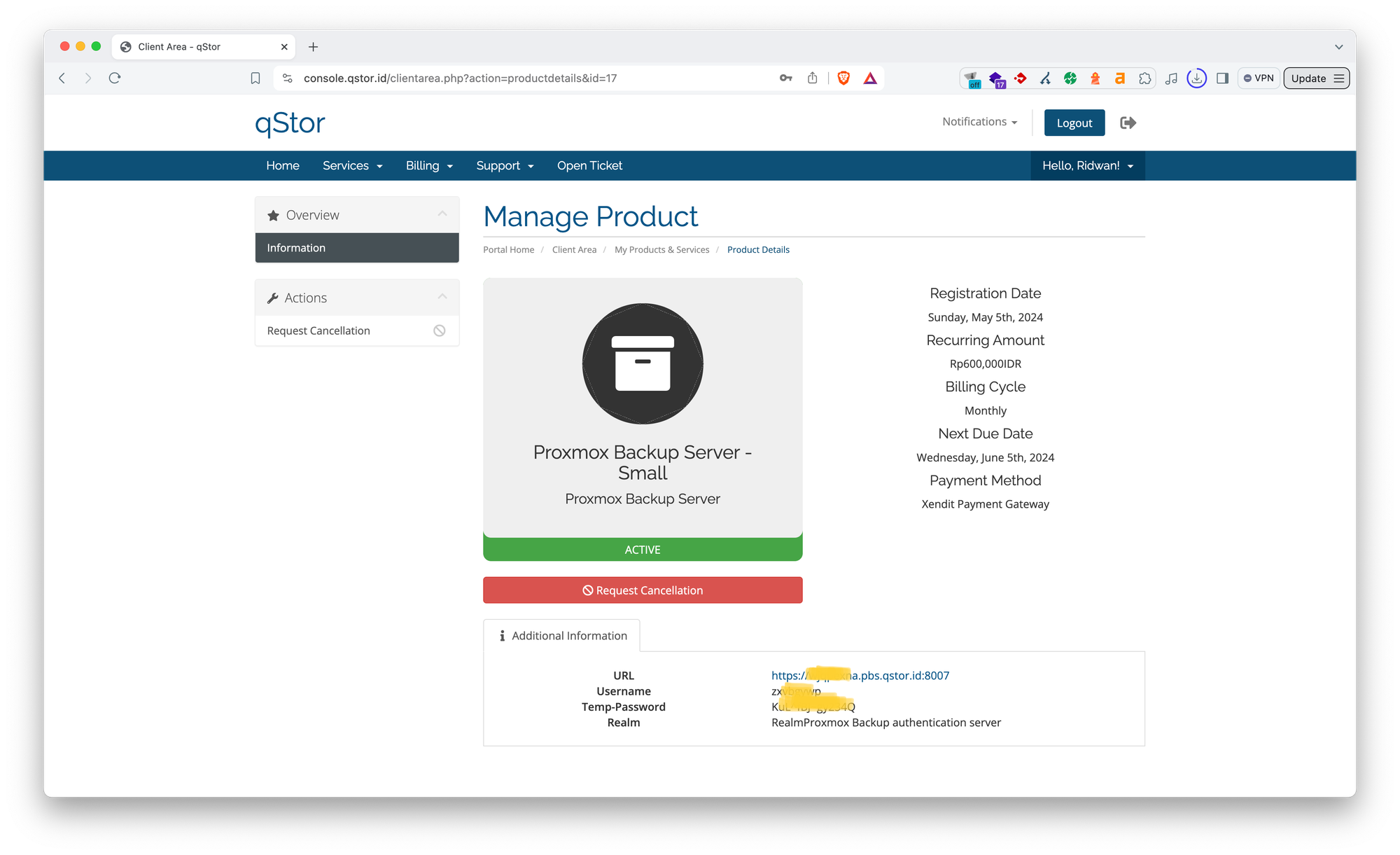
Task: Go back using the browser back arrow
Action: point(62,78)
